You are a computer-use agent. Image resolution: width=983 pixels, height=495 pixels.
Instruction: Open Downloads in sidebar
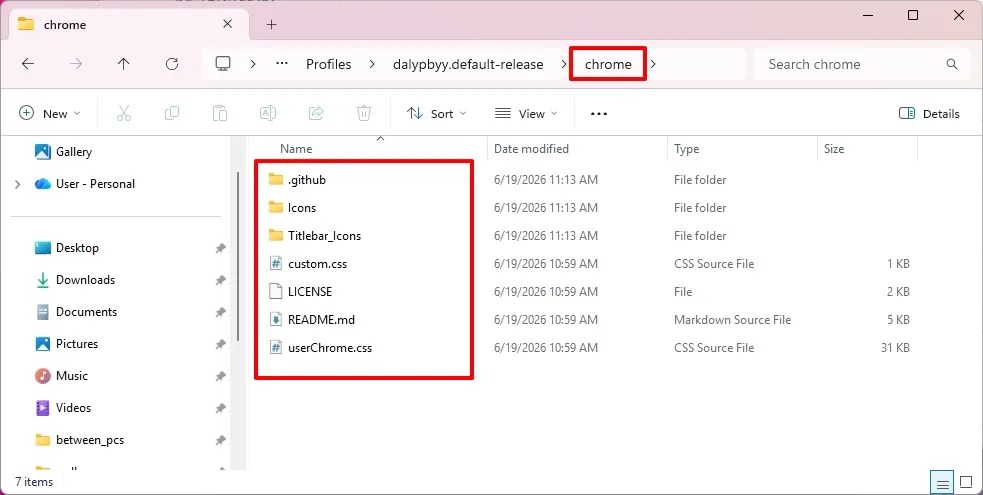pyautogui.click(x=85, y=280)
